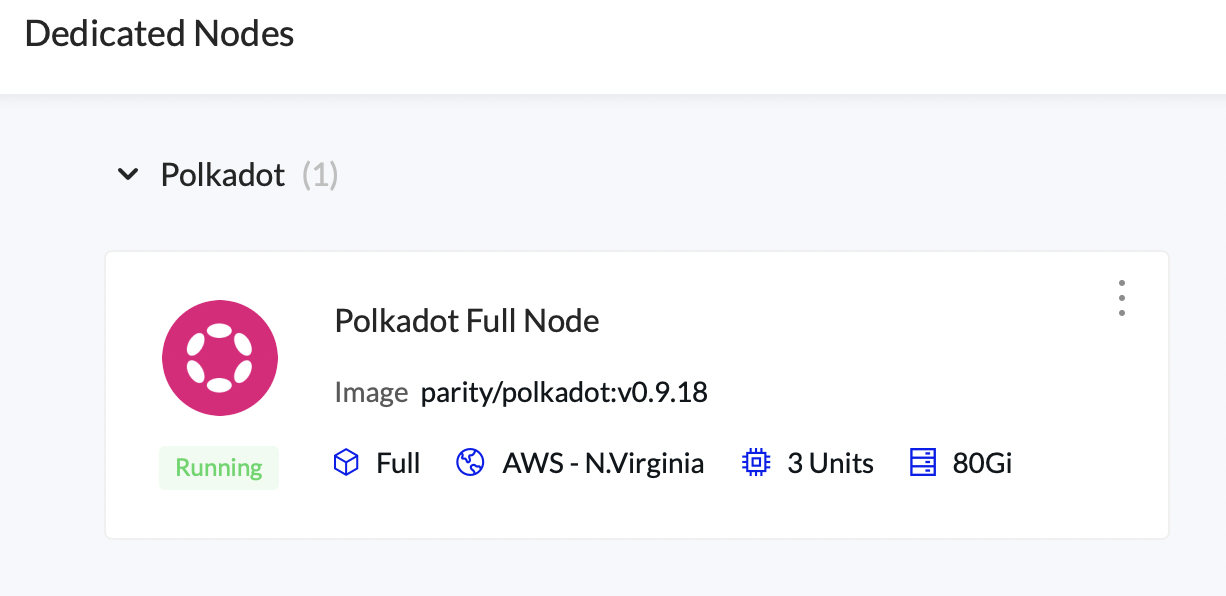Open the Dedicated Nodes page title
This screenshot has width=1226, height=596.
(159, 33)
